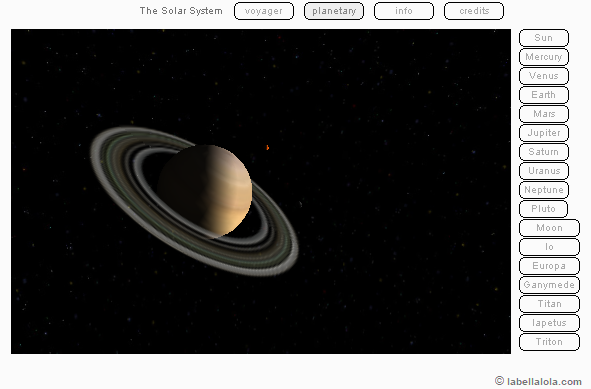This screenshot has height=389, width=591.
Task: View the planet Venus
Action: (544, 76)
